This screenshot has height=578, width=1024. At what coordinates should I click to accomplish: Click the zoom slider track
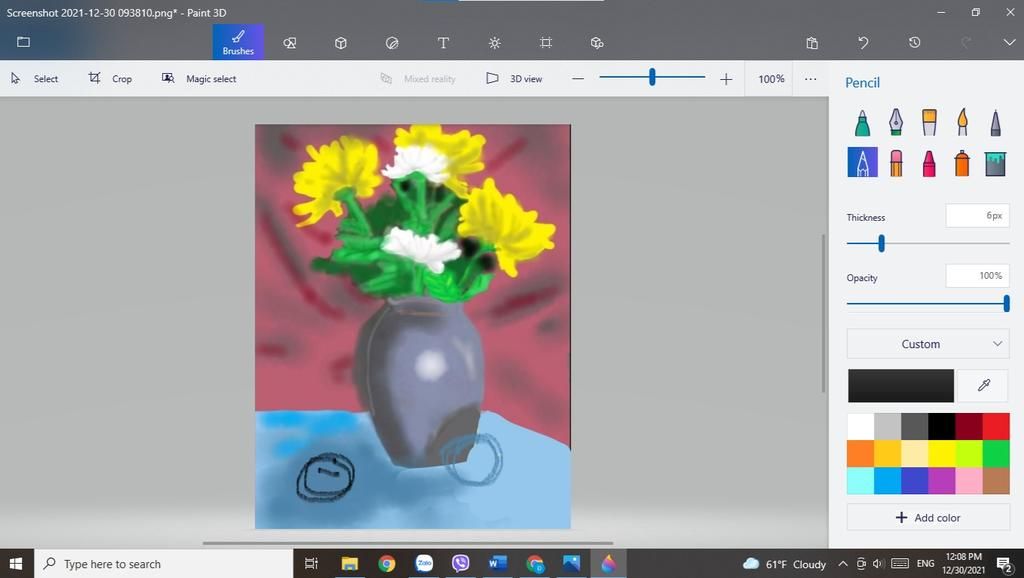pyautogui.click(x=652, y=77)
